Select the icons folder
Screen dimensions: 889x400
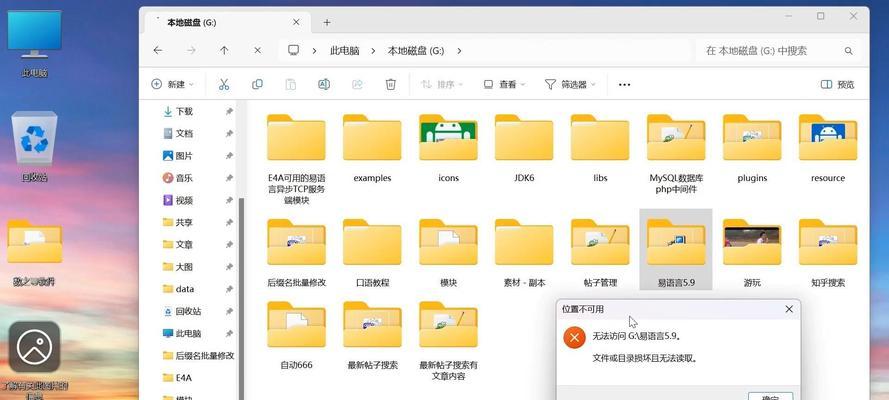[x=448, y=149]
